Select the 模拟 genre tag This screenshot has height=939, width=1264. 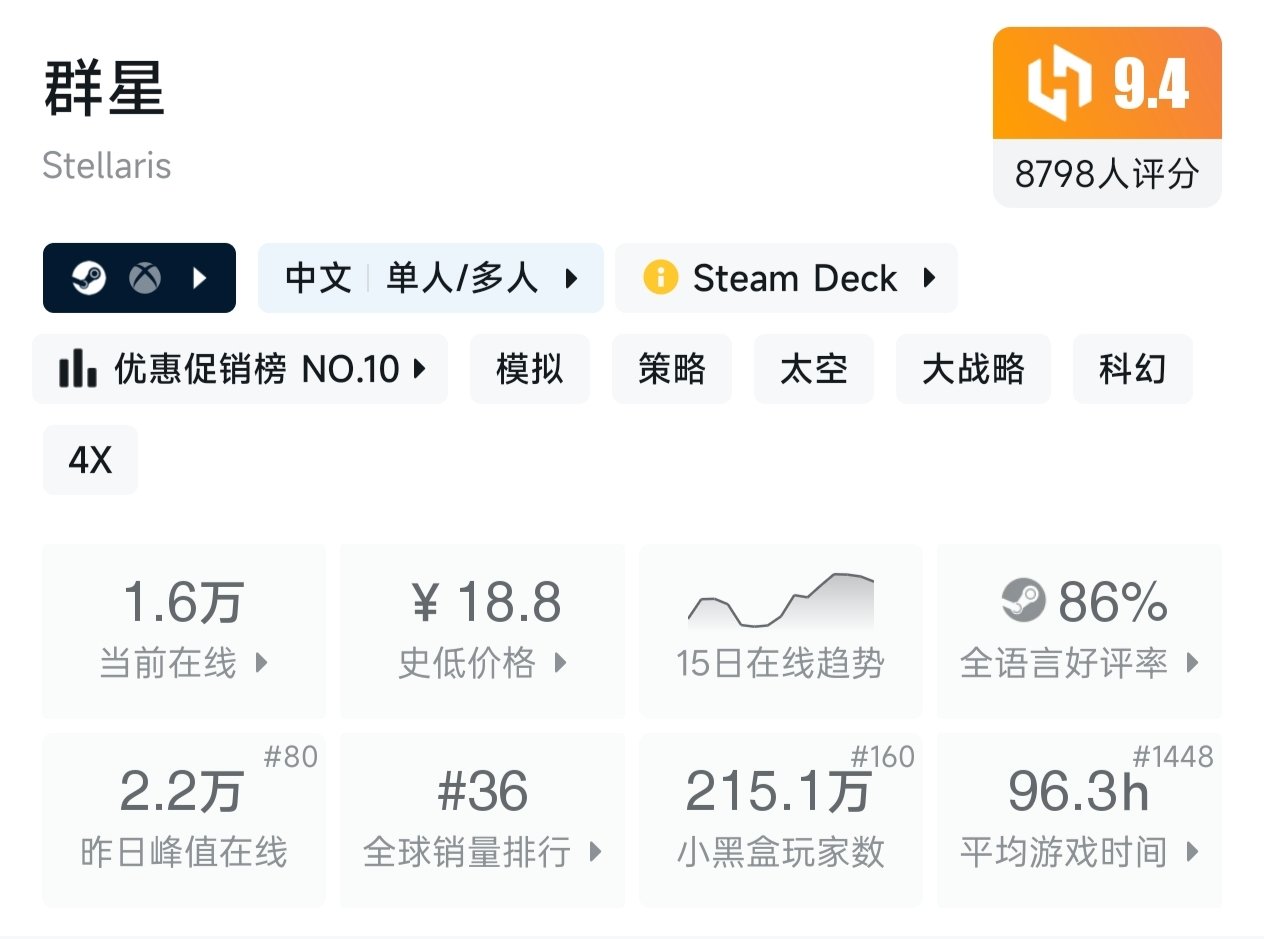(x=530, y=369)
